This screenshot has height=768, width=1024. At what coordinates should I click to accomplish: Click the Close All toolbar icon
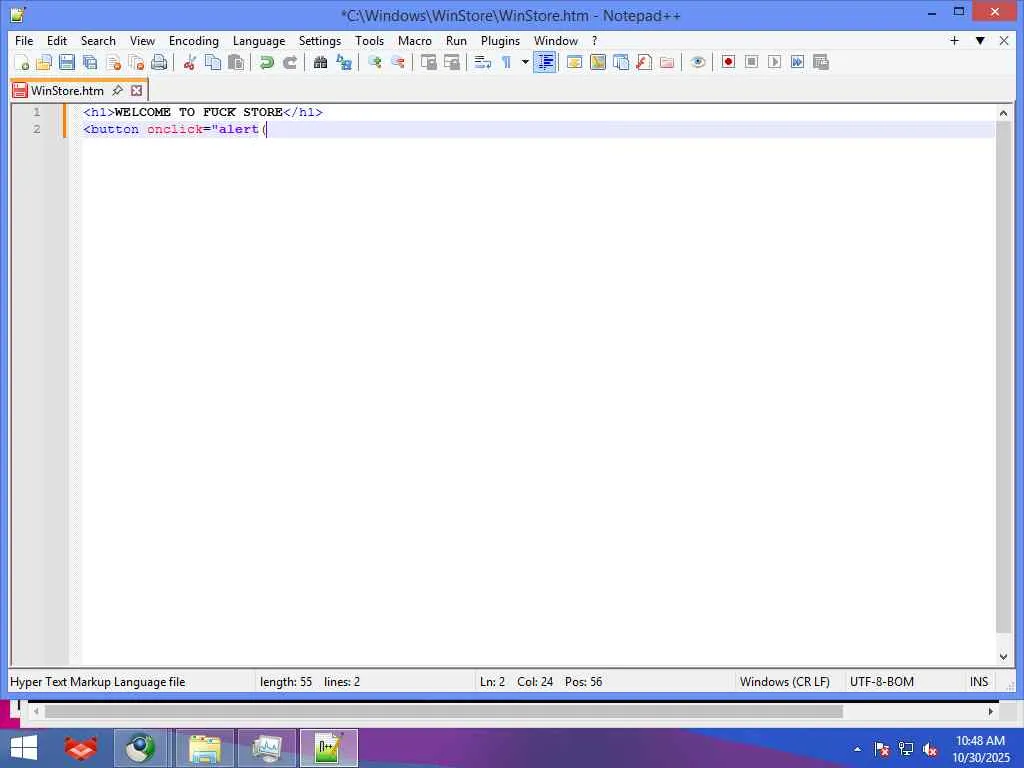tap(136, 63)
